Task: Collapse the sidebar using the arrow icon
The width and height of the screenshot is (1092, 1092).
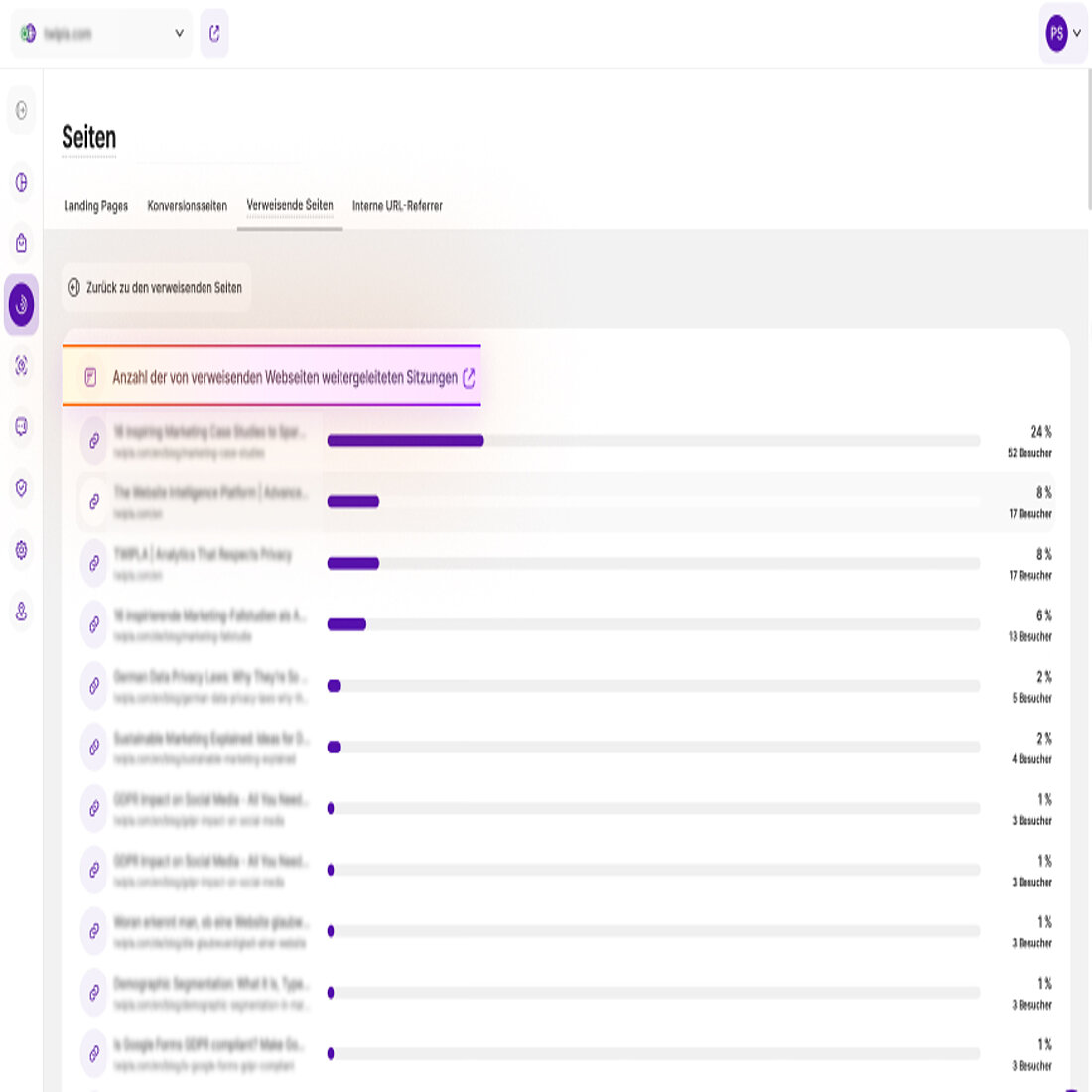Action: pos(20,111)
